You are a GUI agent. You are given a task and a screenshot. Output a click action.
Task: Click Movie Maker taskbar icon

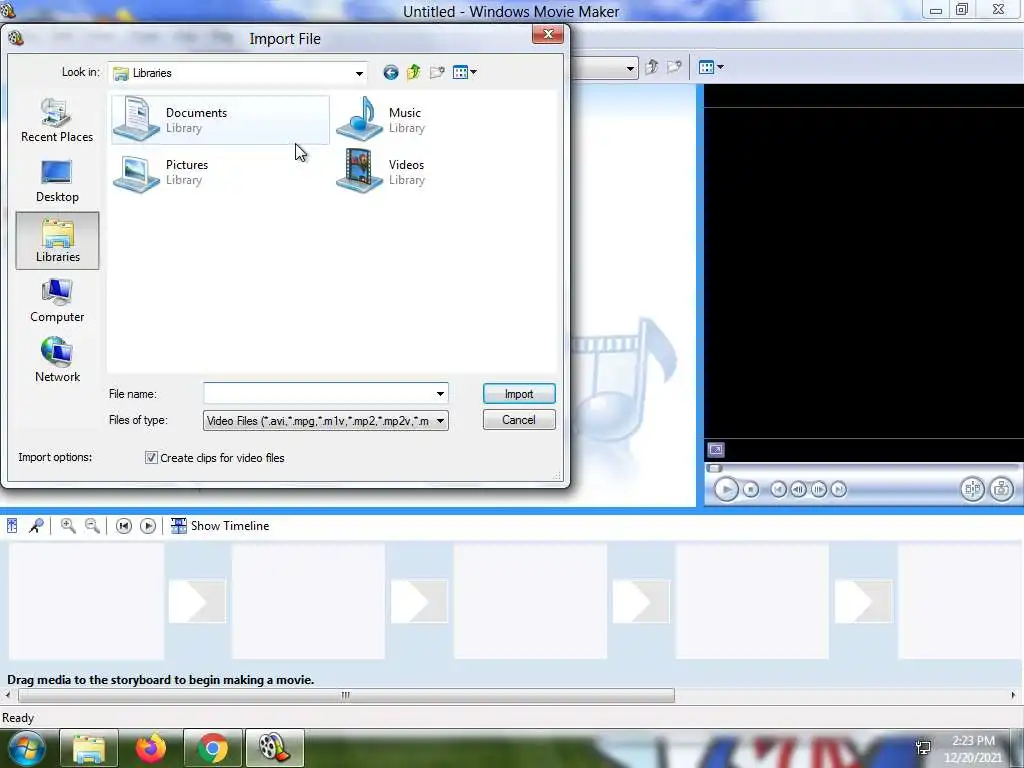point(275,748)
